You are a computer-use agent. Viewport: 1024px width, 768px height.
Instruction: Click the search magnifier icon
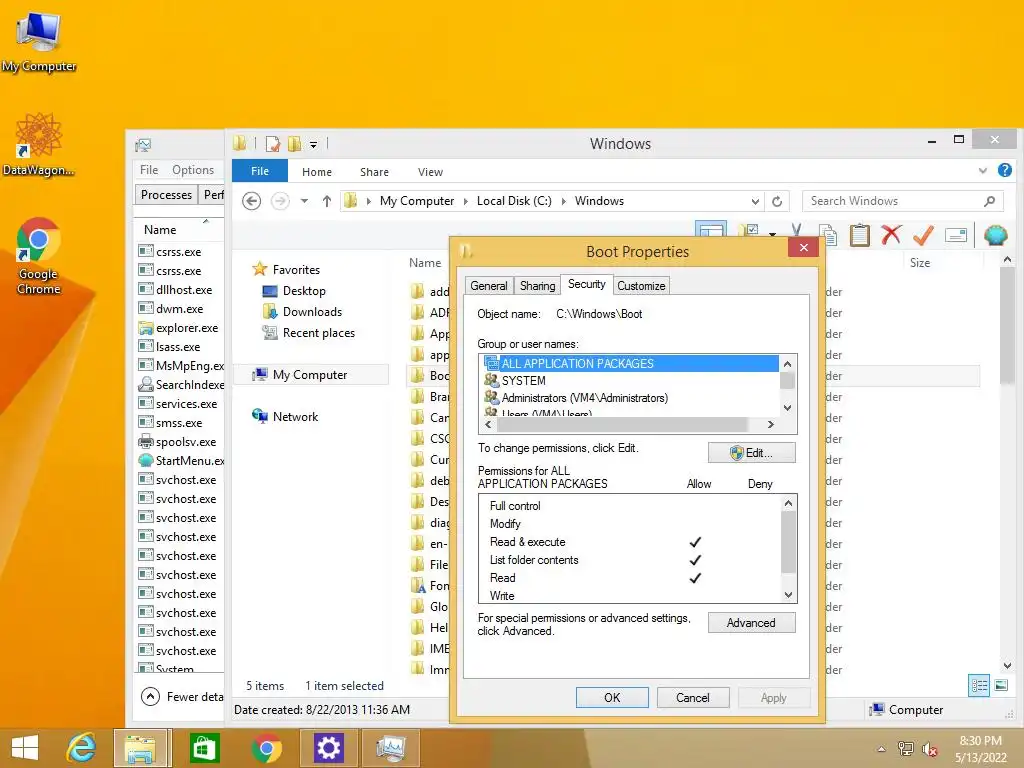click(x=989, y=201)
